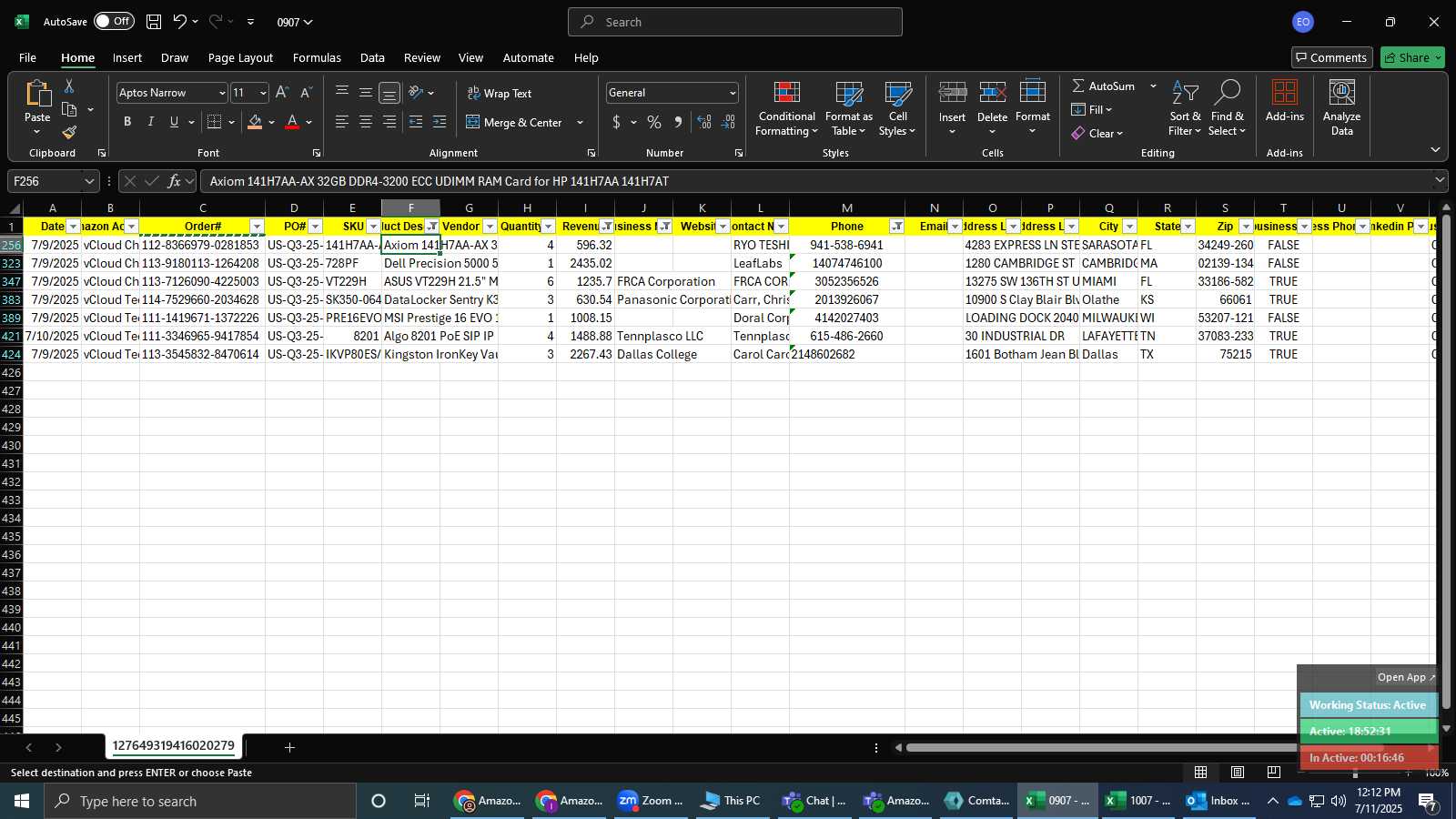The image size is (1456, 819).
Task: Click the Increase Indent icon
Action: pyautogui.click(x=440, y=122)
